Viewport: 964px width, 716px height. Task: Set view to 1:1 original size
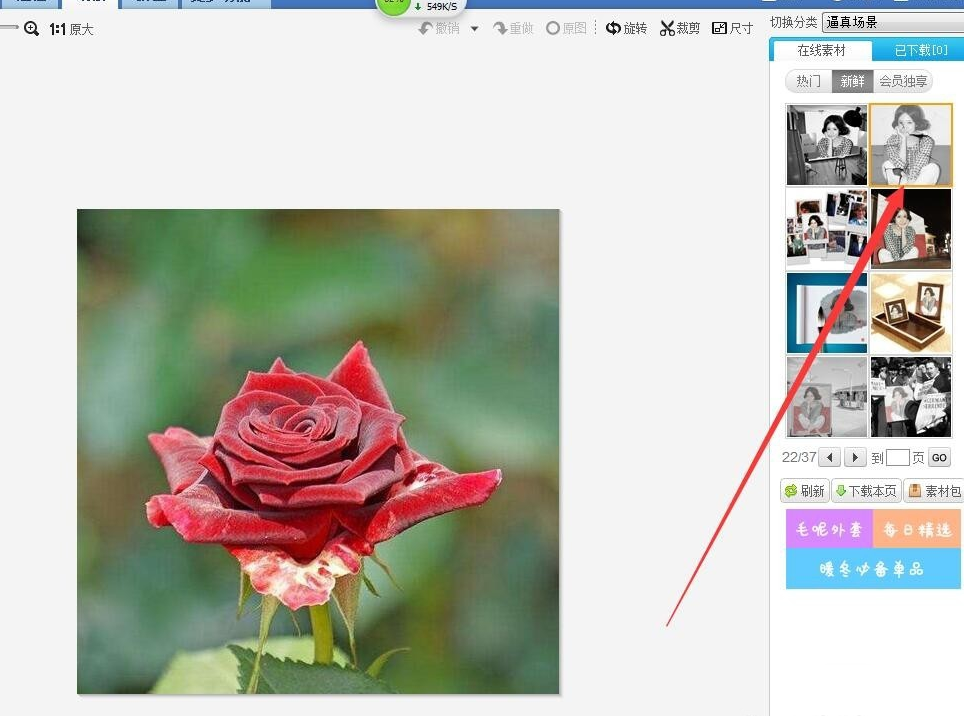pyautogui.click(x=71, y=29)
